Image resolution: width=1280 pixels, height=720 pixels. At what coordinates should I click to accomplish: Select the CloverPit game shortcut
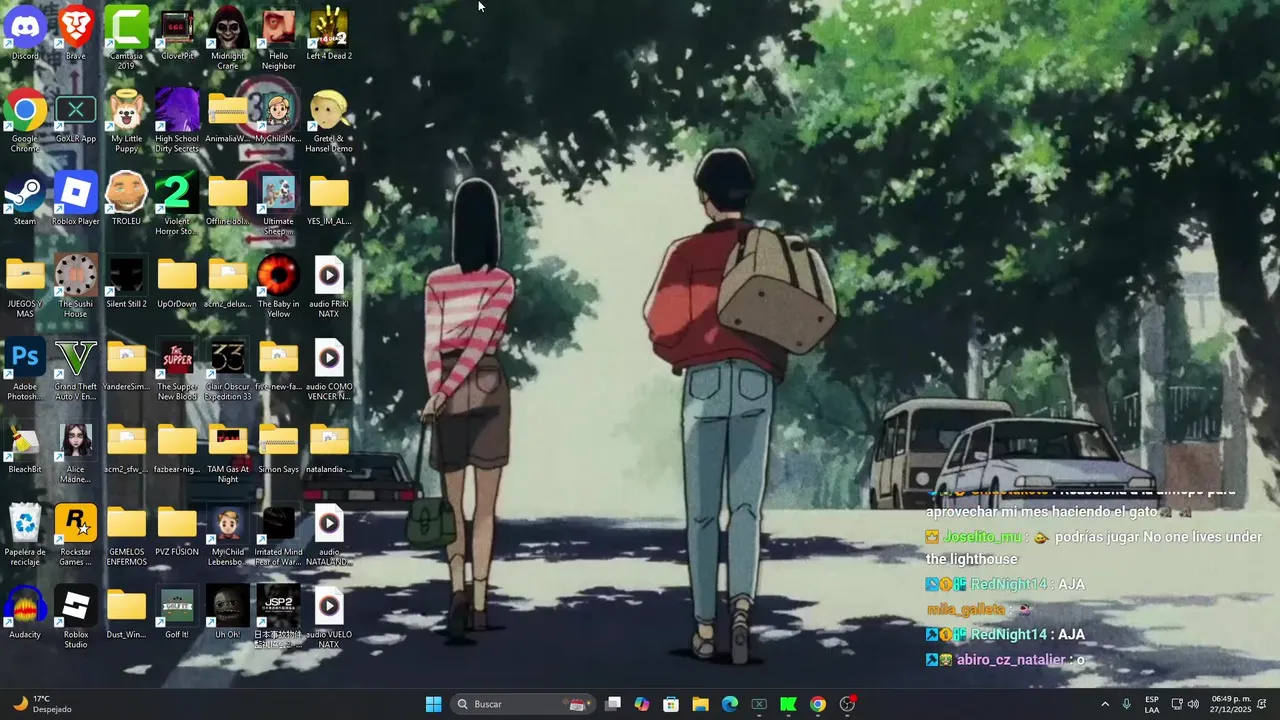[x=177, y=33]
